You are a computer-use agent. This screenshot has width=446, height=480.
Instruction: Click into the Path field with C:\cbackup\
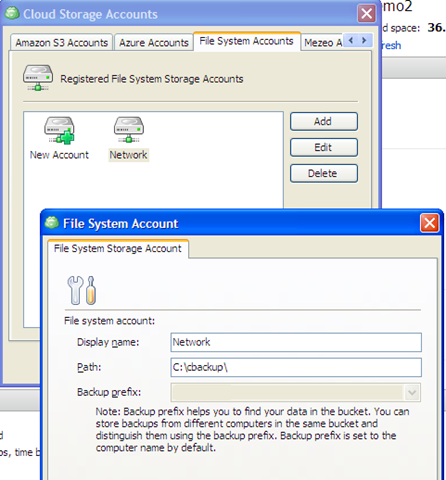pos(296,367)
